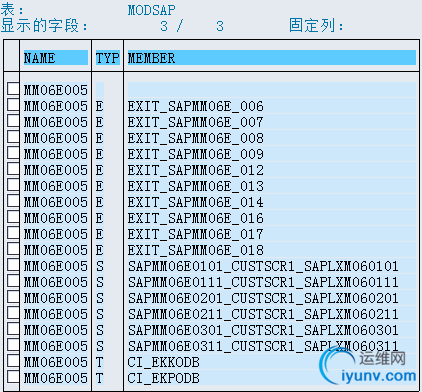Mark the checkbox for the EXIT_SAPMM06E_012 row
Screen dimensions: 422x392
tap(13, 169)
